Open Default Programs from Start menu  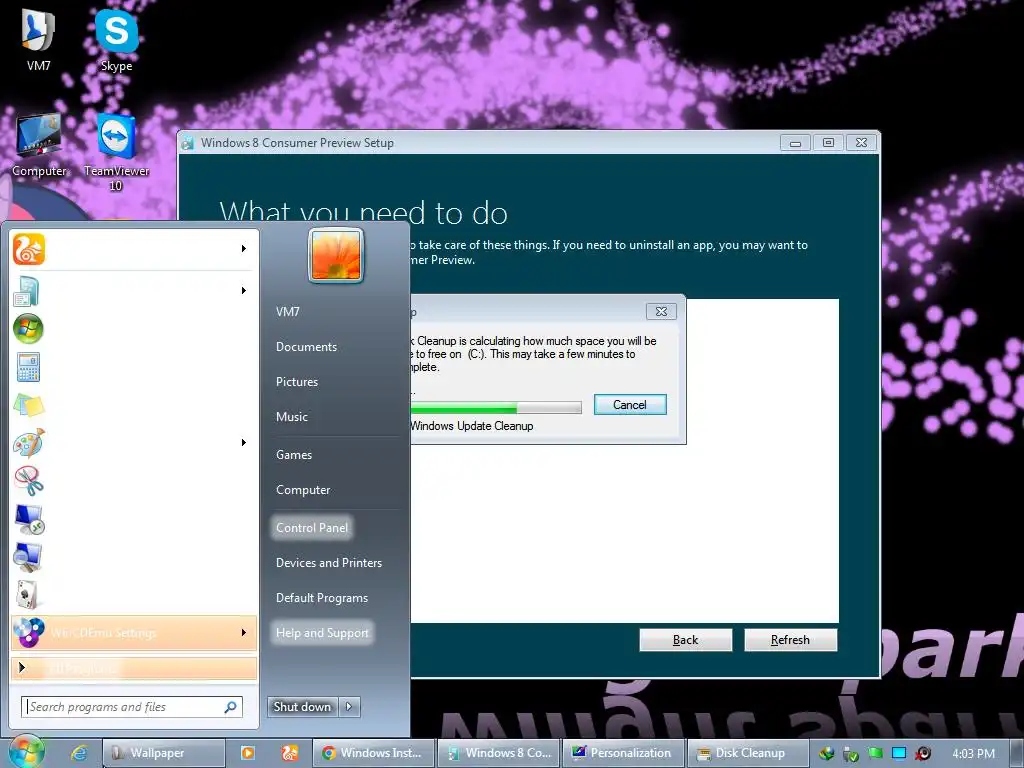321,598
